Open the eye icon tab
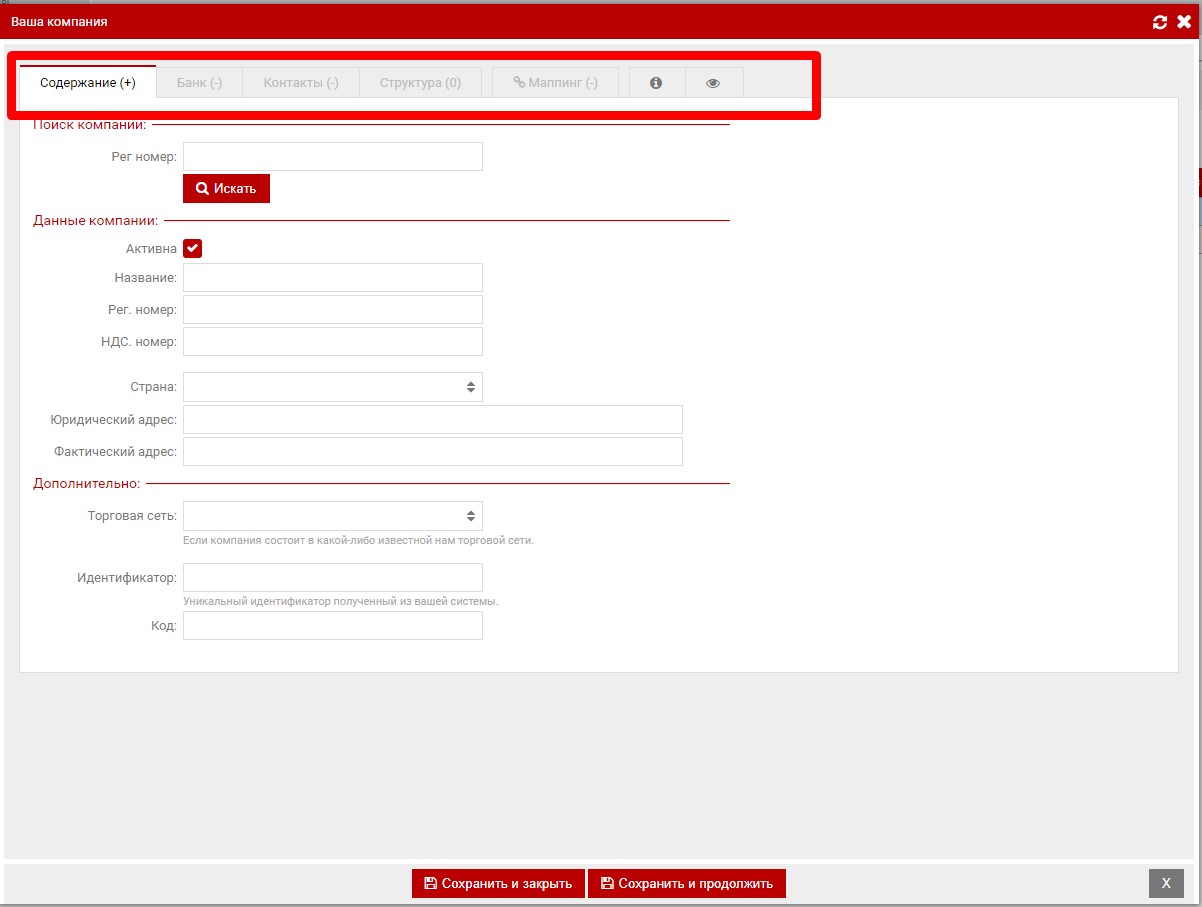Viewport: 1202px width, 907px height. click(x=713, y=83)
